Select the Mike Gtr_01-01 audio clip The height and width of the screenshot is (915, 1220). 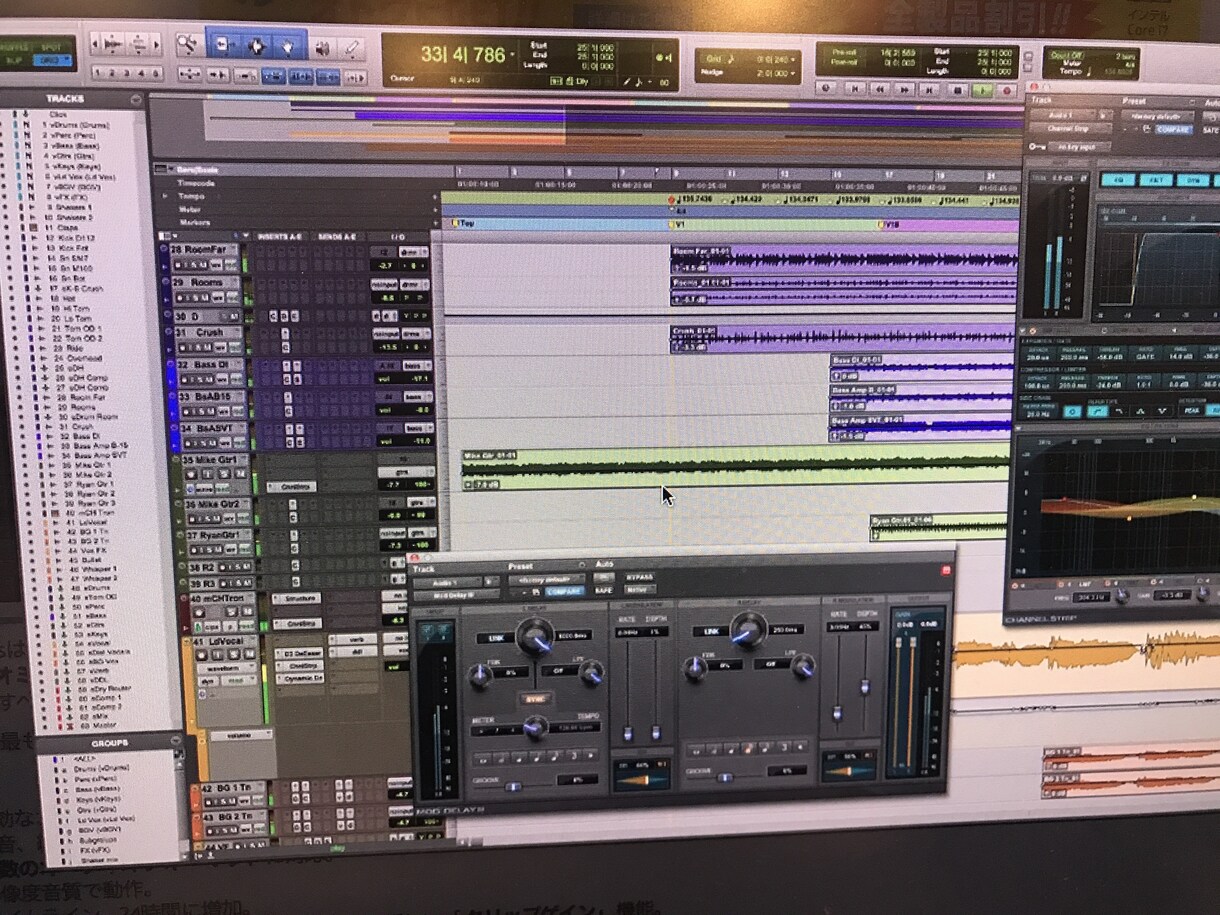734,469
